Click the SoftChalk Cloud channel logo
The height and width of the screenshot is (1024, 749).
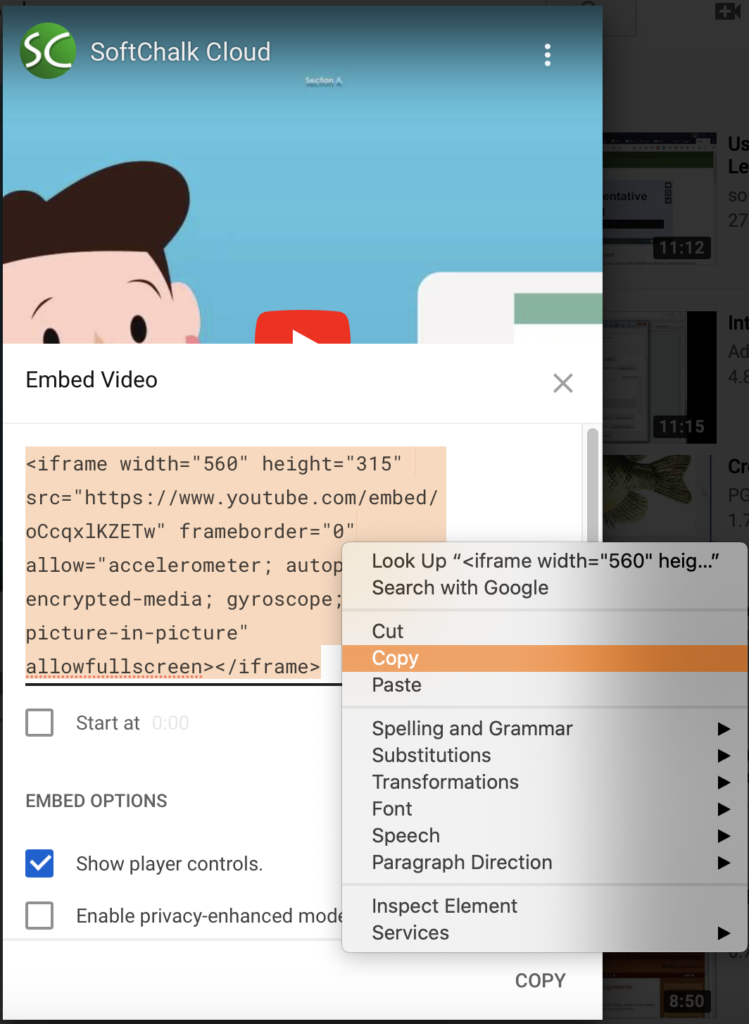[48, 51]
